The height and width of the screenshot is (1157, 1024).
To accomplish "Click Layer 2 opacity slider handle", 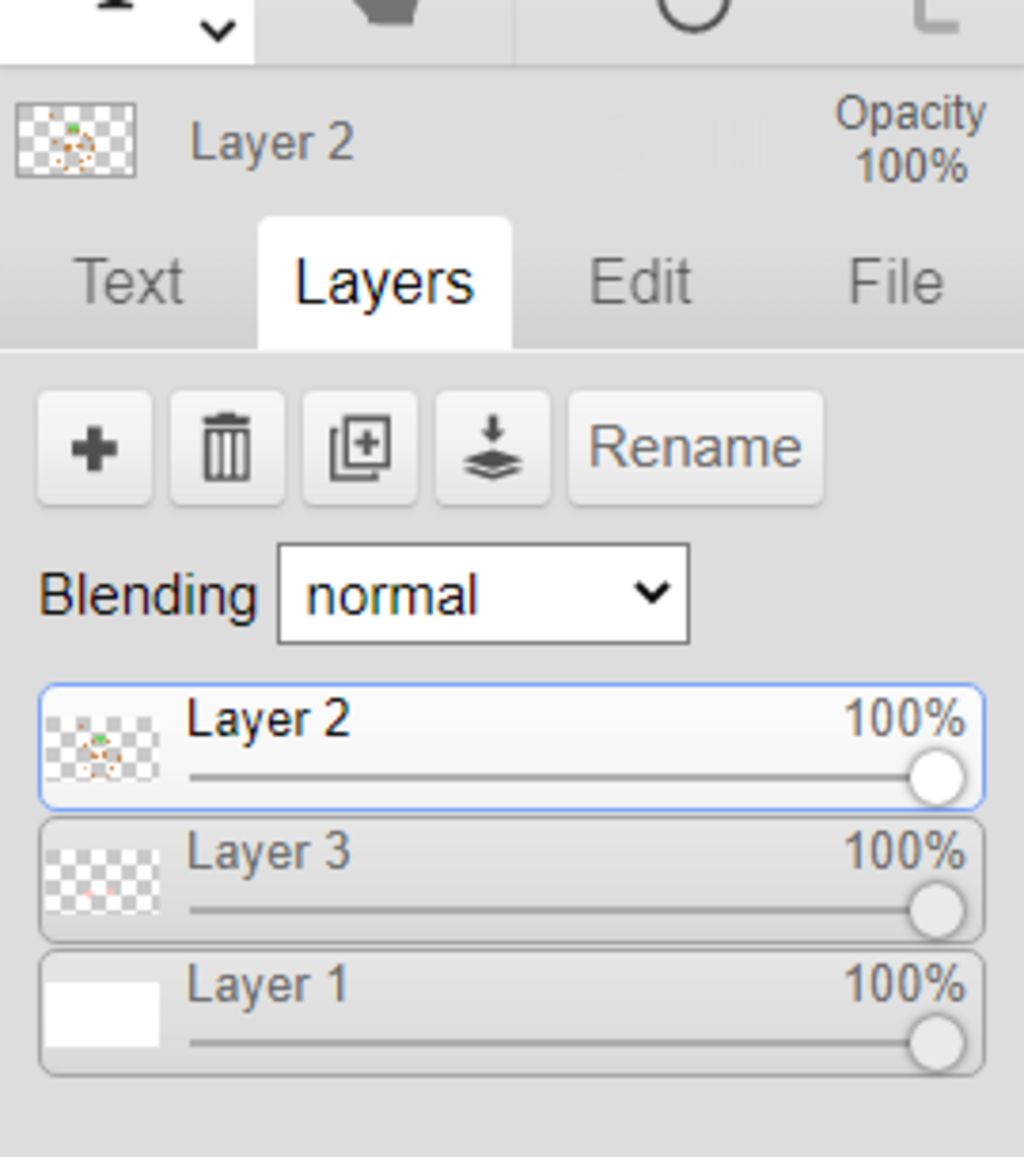I will point(936,778).
